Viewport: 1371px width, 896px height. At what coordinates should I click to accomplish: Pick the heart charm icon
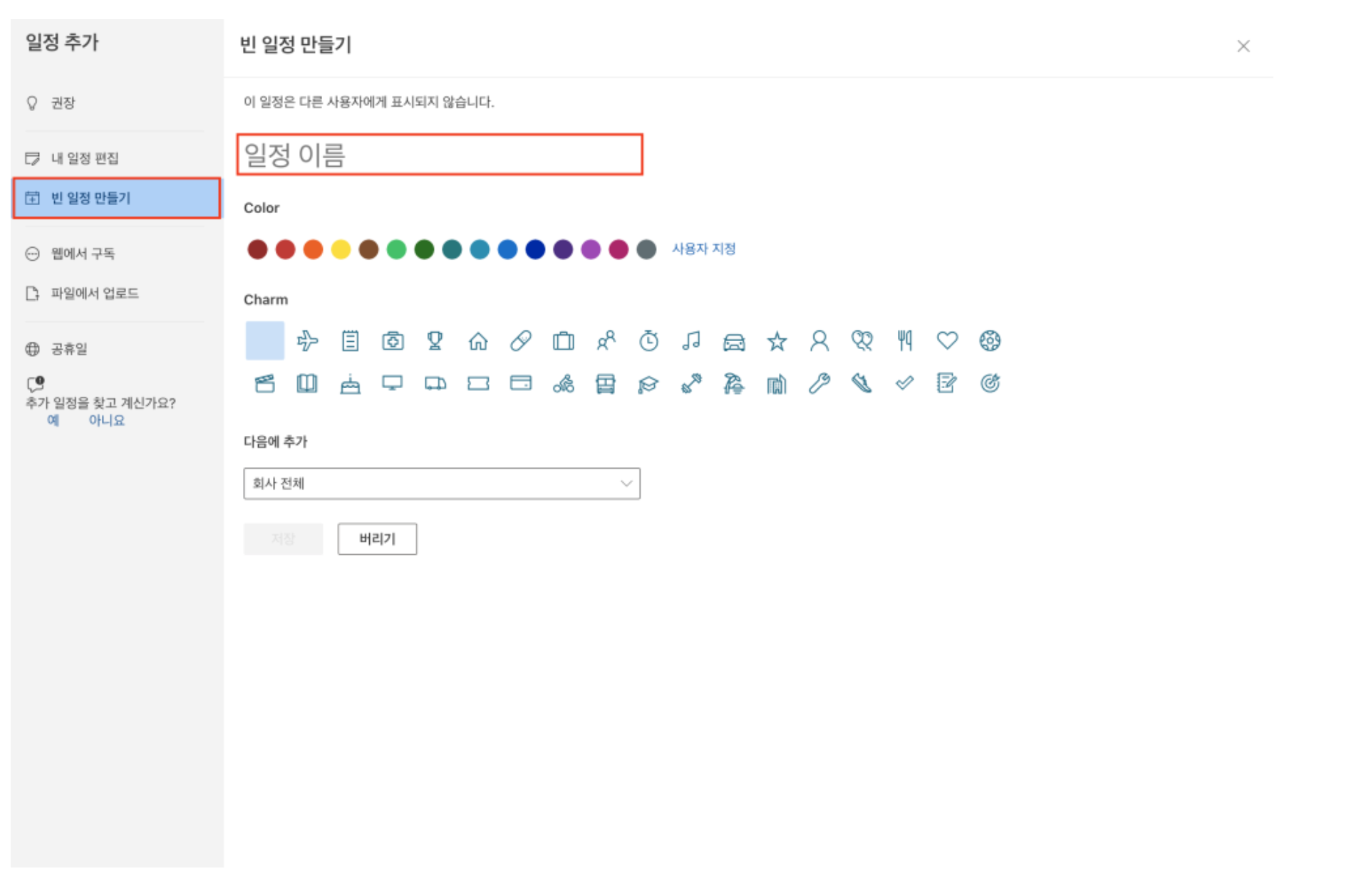tap(947, 340)
